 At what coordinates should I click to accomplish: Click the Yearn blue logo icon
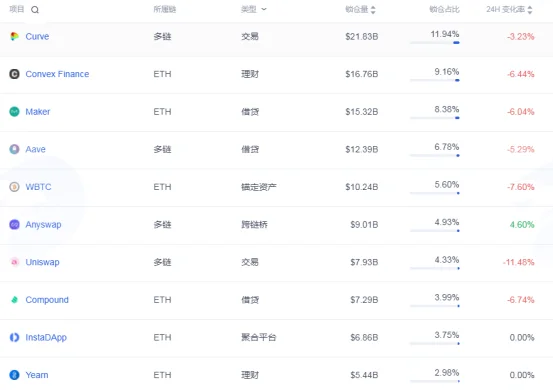pyautogui.click(x=14, y=375)
